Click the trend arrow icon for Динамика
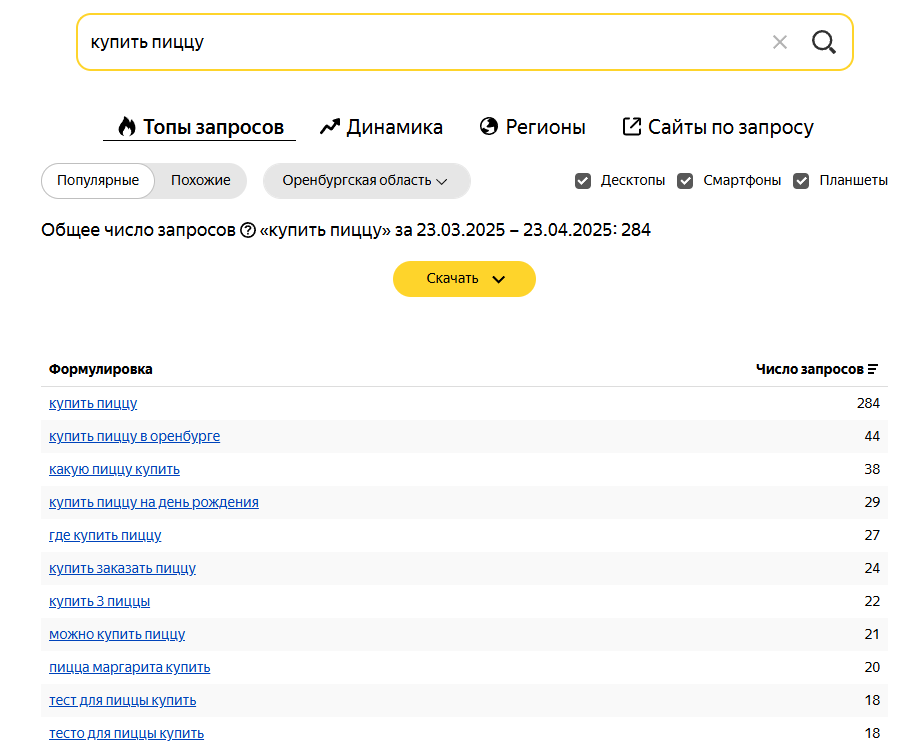The height and width of the screenshot is (749, 920). (330, 127)
